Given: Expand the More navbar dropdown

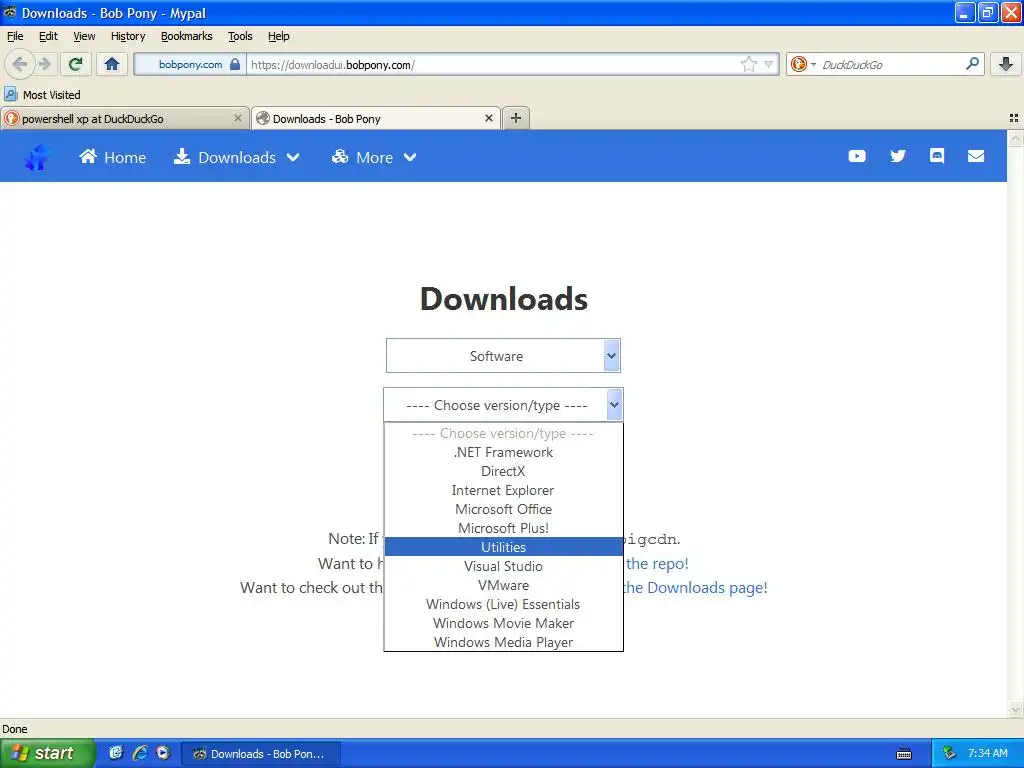Looking at the screenshot, I should point(374,157).
